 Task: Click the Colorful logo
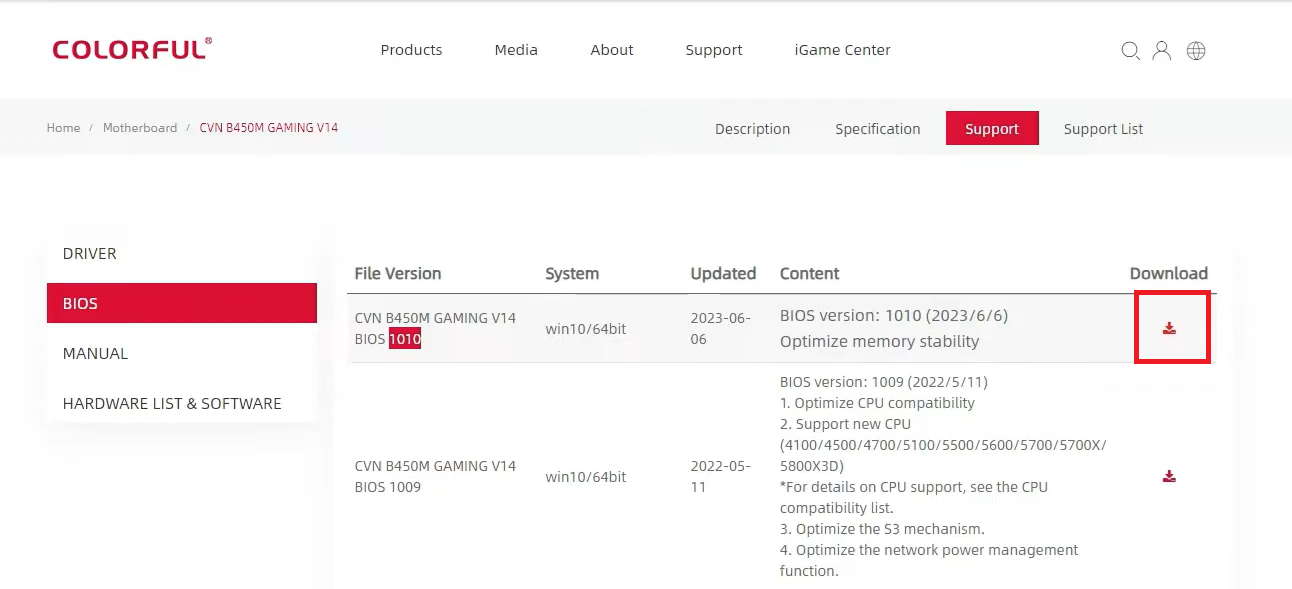pyautogui.click(x=132, y=49)
